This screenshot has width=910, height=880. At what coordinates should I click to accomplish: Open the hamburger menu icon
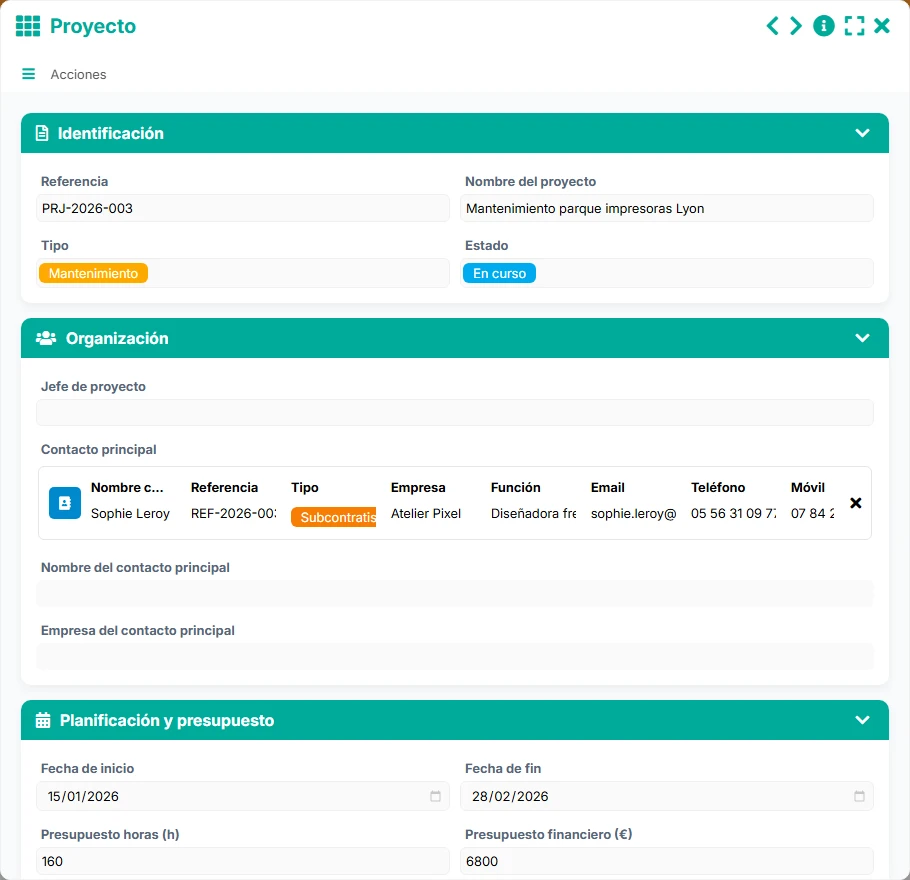pos(28,74)
